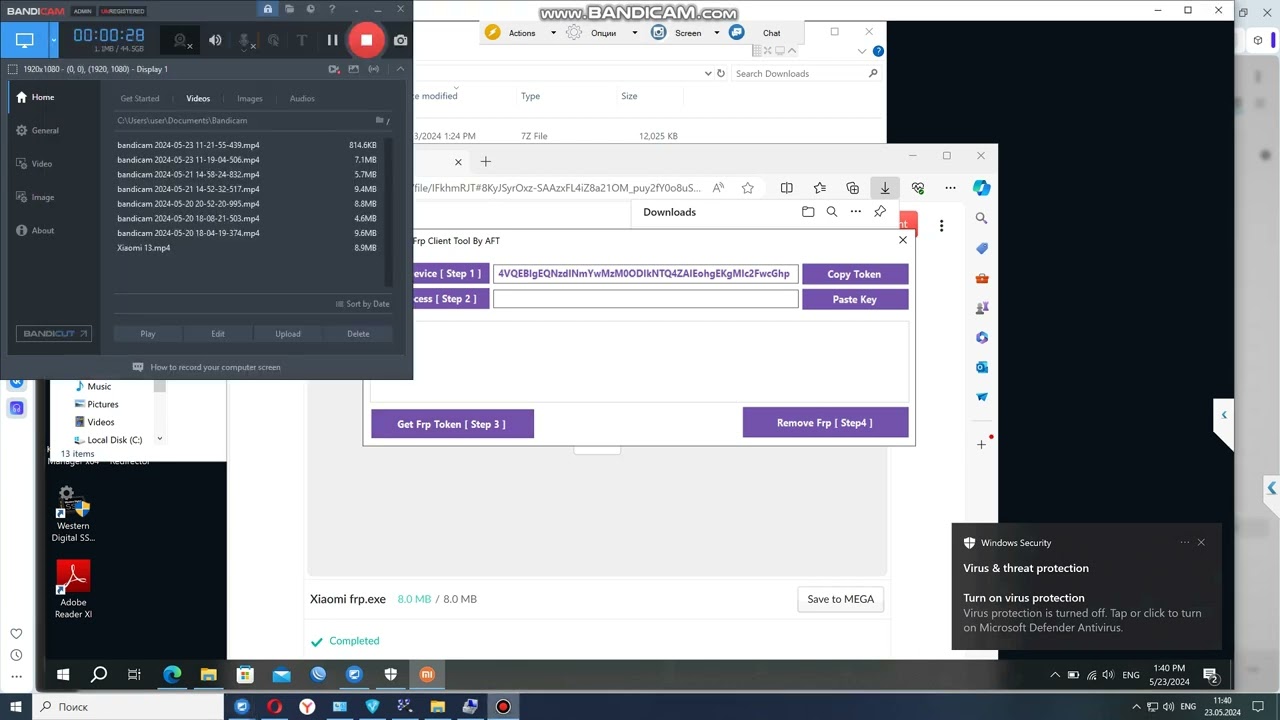Screen dimensions: 1280x720
Task: Collapse the Display 1 recording panel
Action: coord(400,69)
